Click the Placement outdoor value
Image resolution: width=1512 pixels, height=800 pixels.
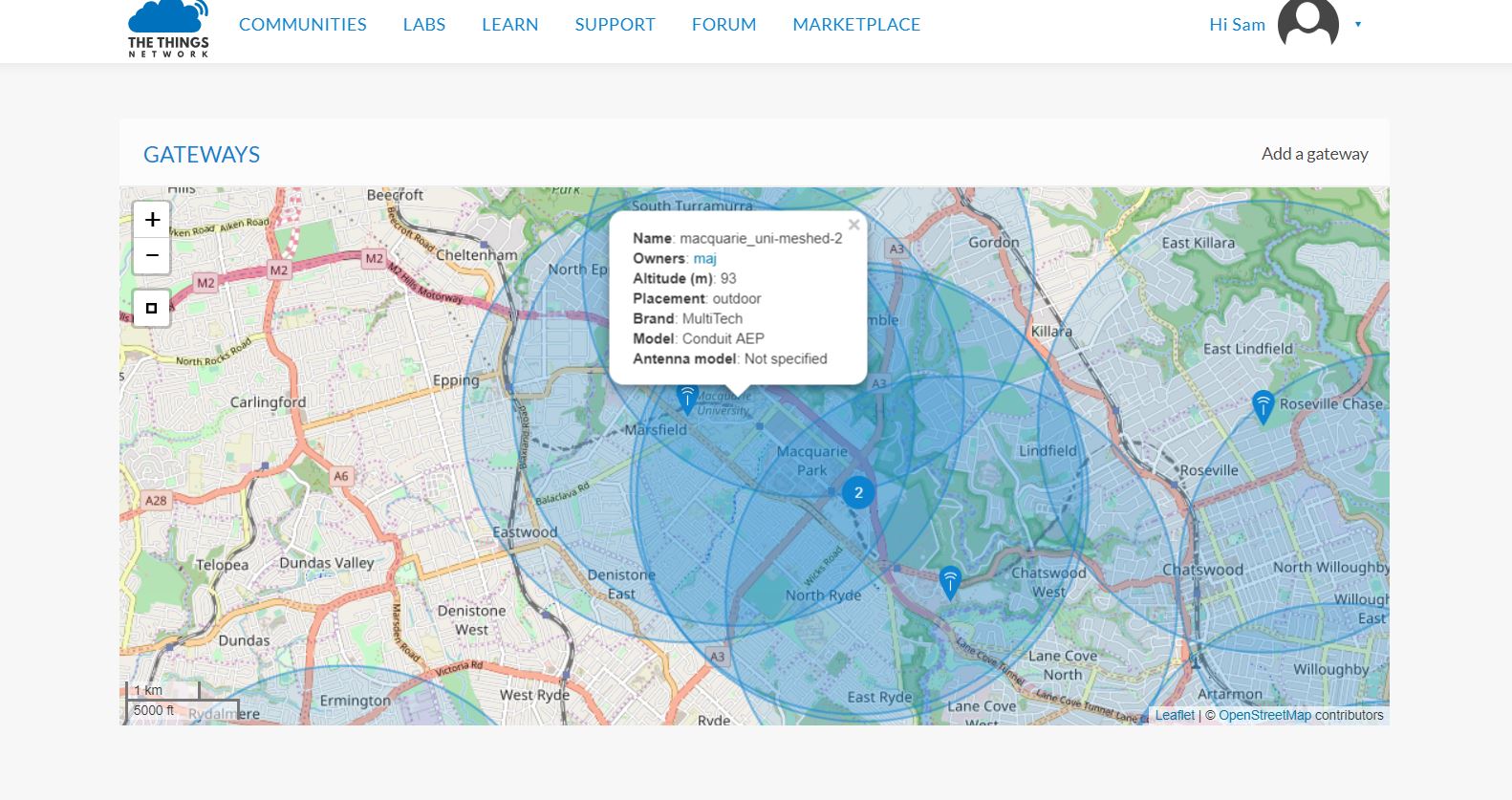737,298
